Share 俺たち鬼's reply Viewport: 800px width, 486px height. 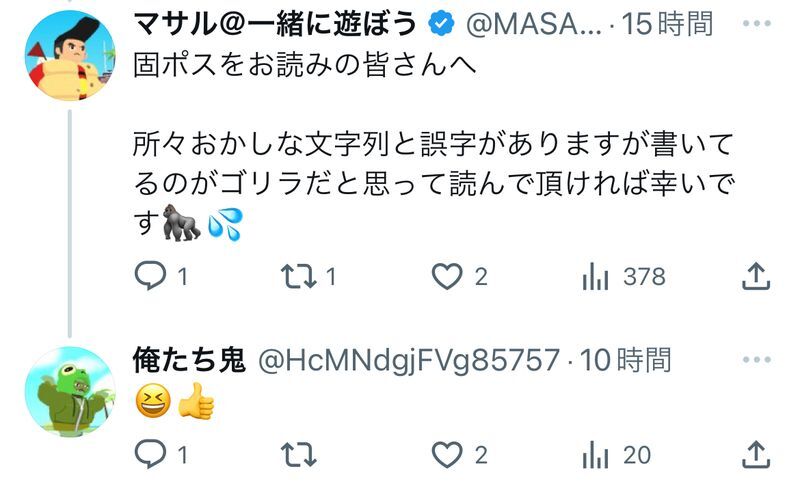pyautogui.click(x=756, y=454)
